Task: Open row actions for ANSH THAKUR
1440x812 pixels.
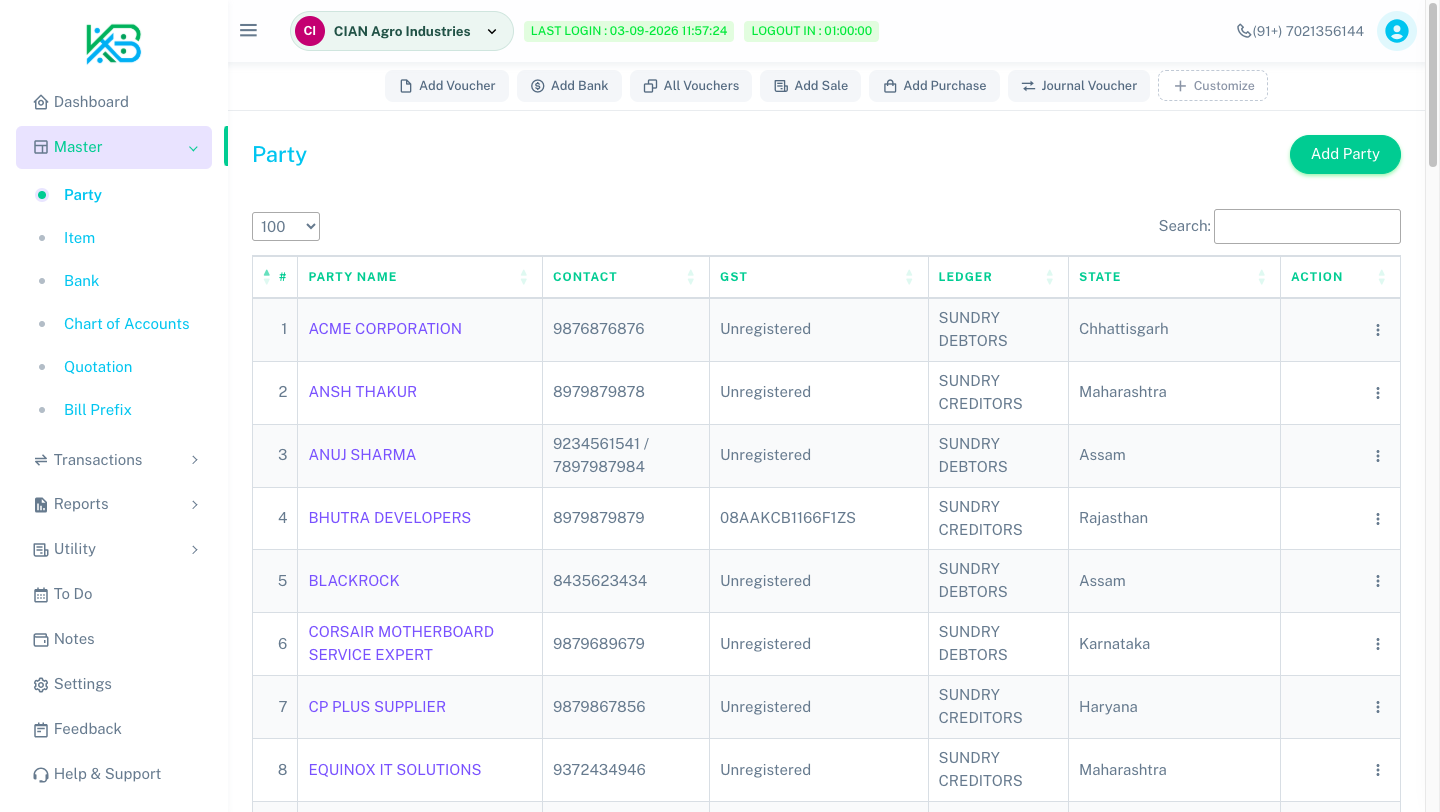Action: 1378,393
